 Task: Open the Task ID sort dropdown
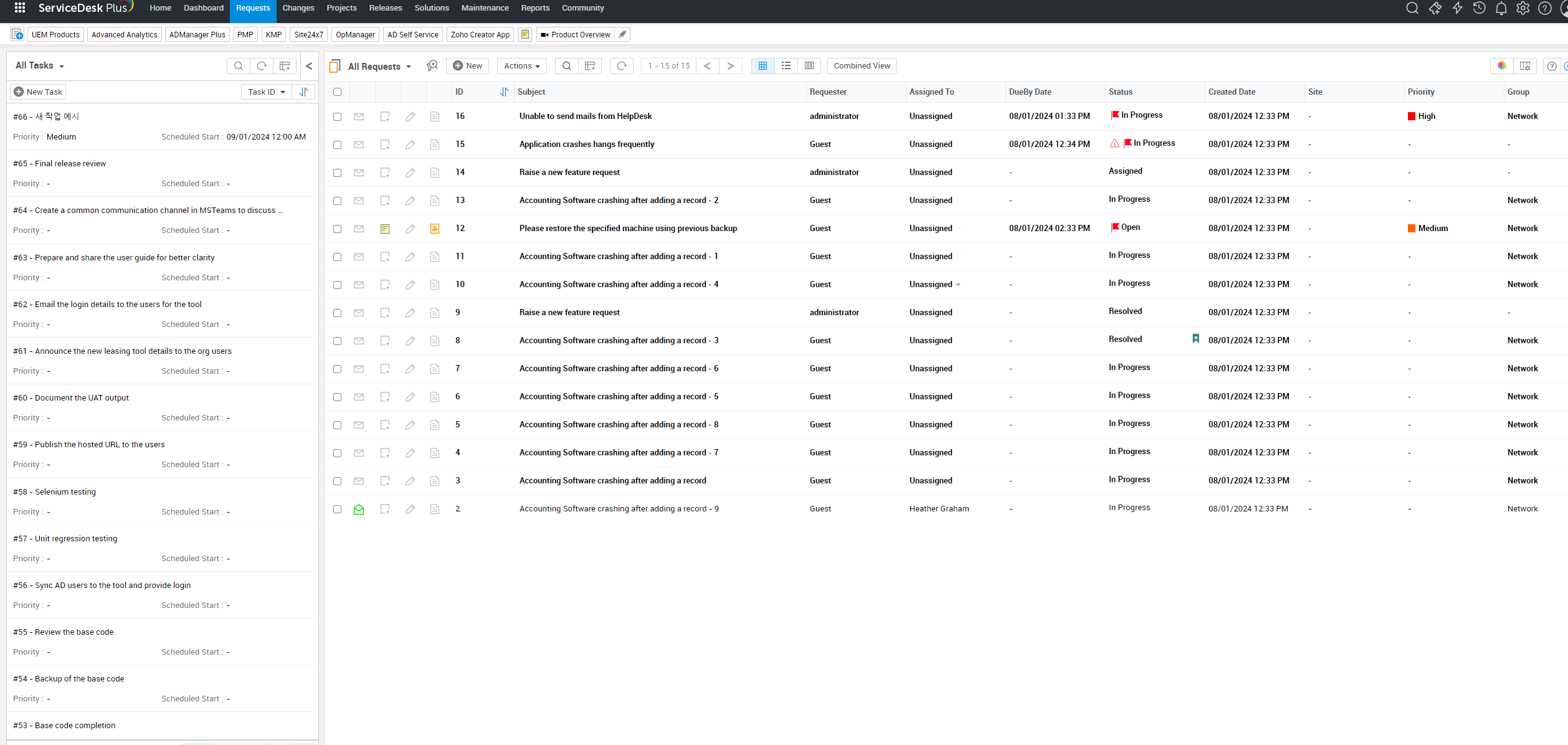(x=266, y=92)
